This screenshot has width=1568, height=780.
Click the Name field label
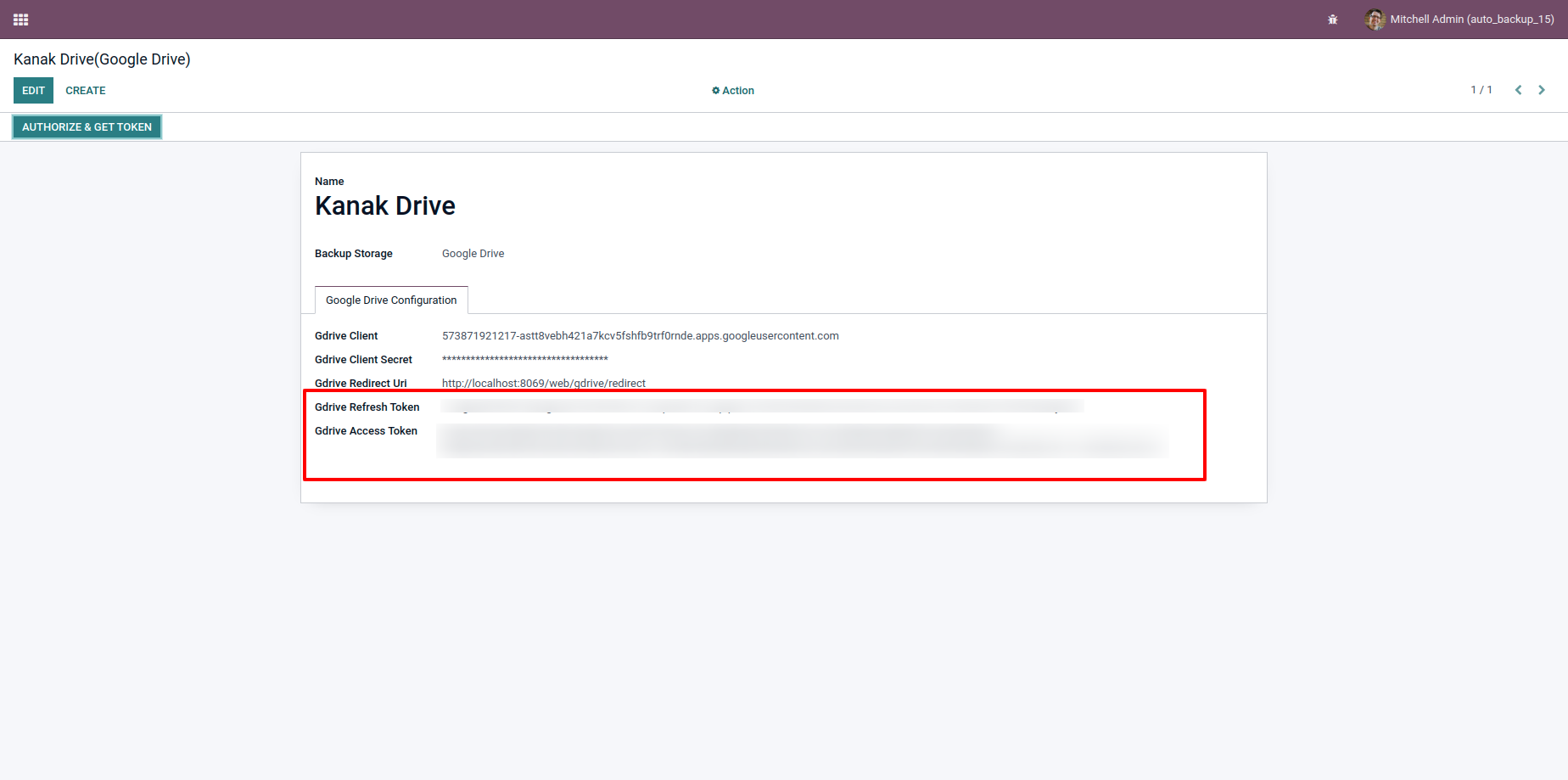329,182
